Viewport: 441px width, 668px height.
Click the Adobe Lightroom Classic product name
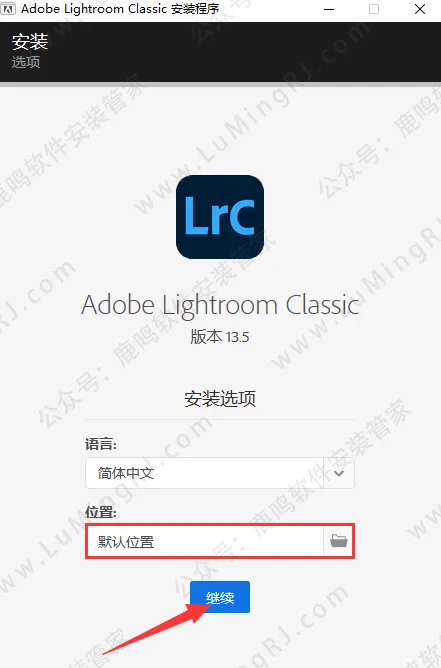coord(220,306)
